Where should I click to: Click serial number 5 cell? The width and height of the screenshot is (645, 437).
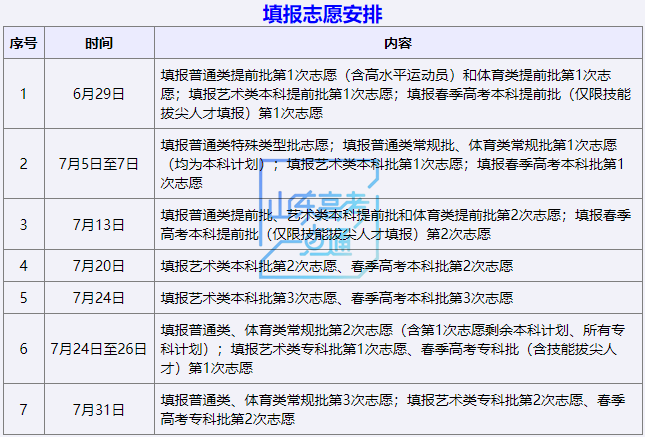click(24, 298)
